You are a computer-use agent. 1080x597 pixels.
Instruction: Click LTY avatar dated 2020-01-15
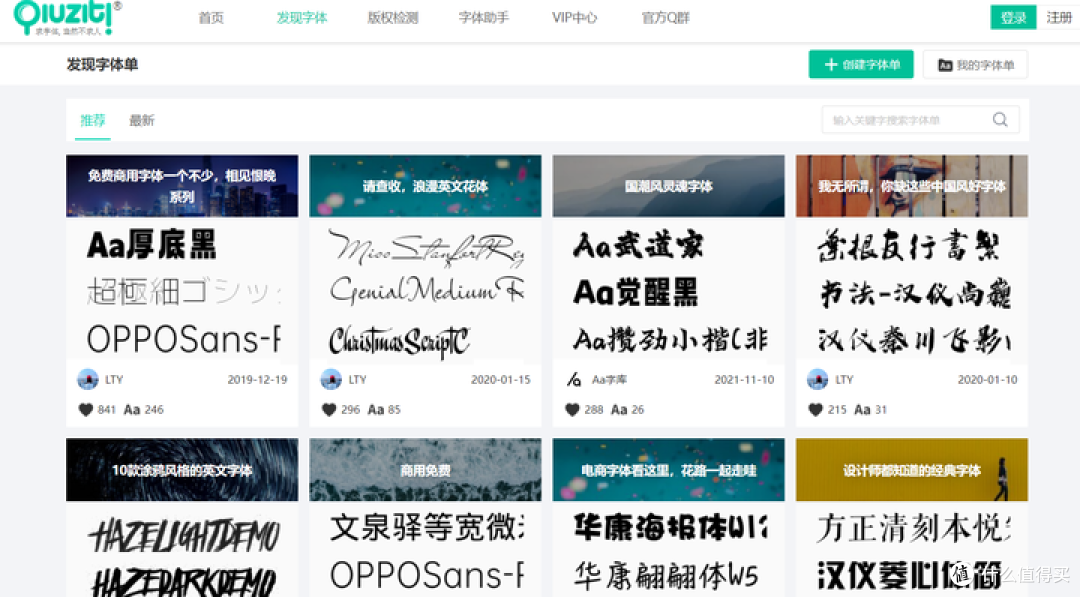tap(331, 379)
